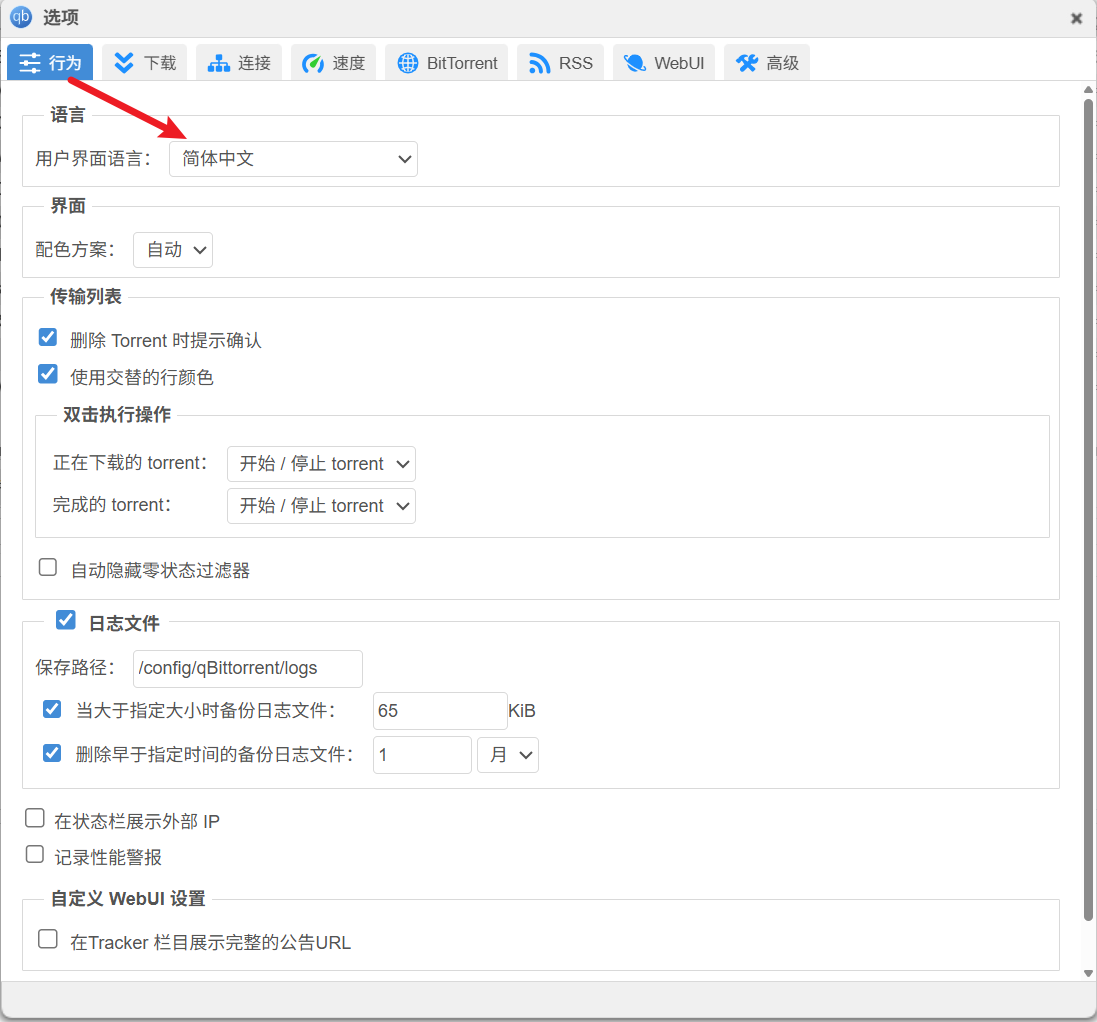Close the 选项 dialog window
Viewport: 1097px width, 1022px height.
pos(1076,18)
